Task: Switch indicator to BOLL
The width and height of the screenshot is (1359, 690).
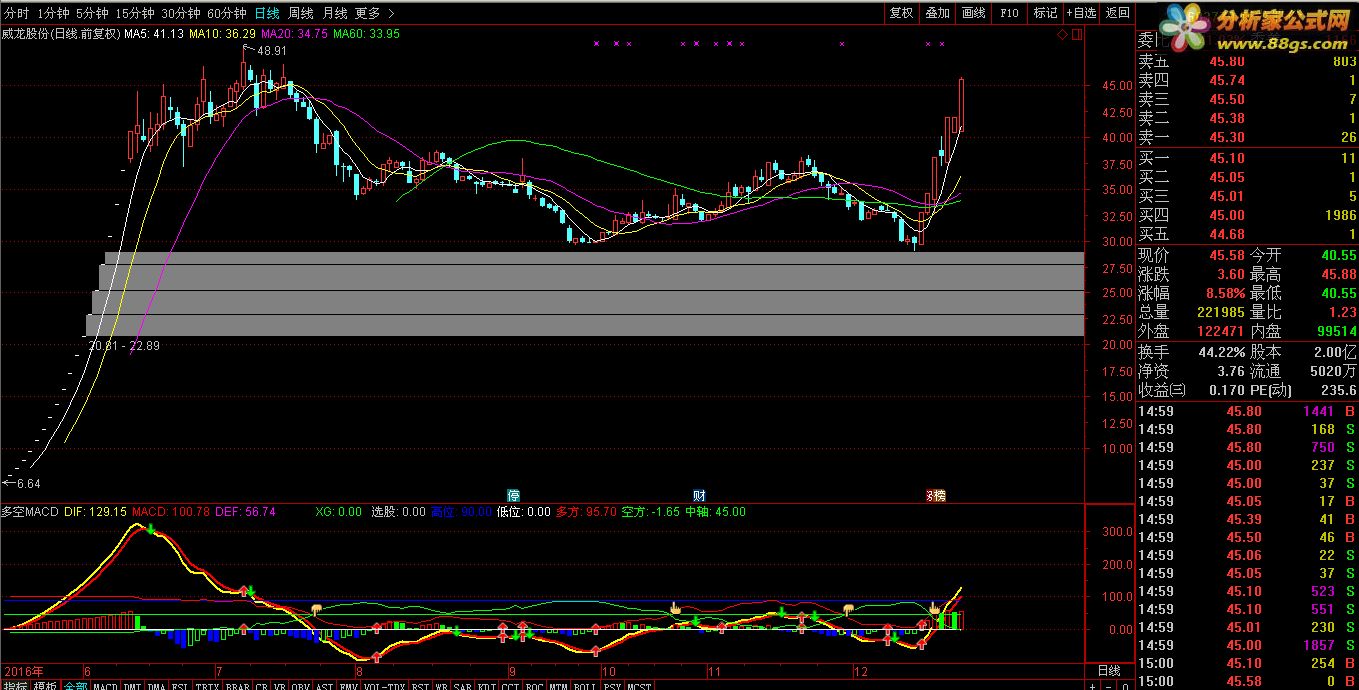Action: 585,684
